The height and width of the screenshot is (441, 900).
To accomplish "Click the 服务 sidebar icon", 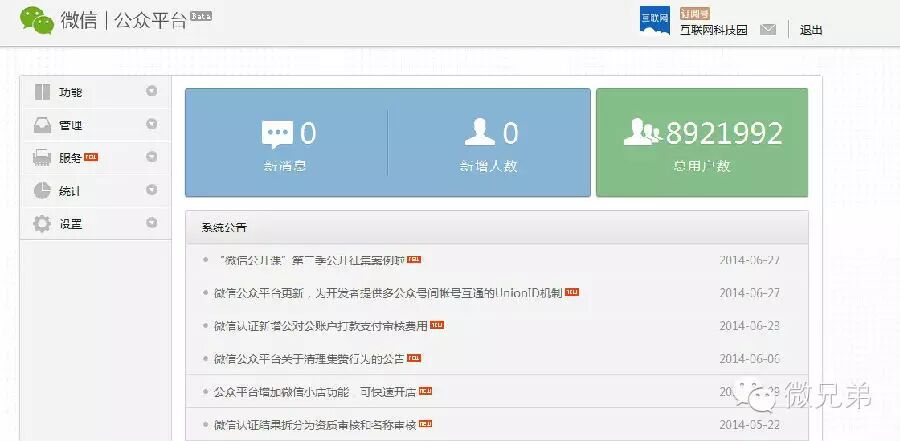I will point(42,157).
